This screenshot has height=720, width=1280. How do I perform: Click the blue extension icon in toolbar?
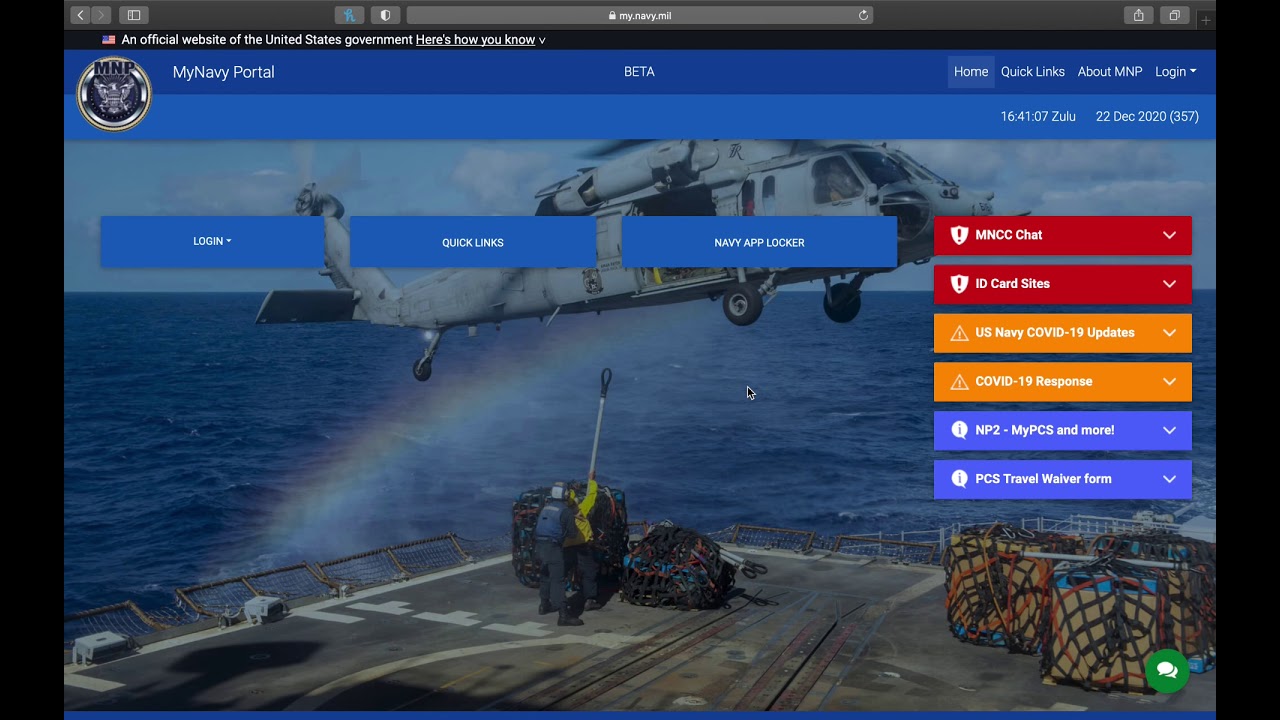(x=349, y=15)
